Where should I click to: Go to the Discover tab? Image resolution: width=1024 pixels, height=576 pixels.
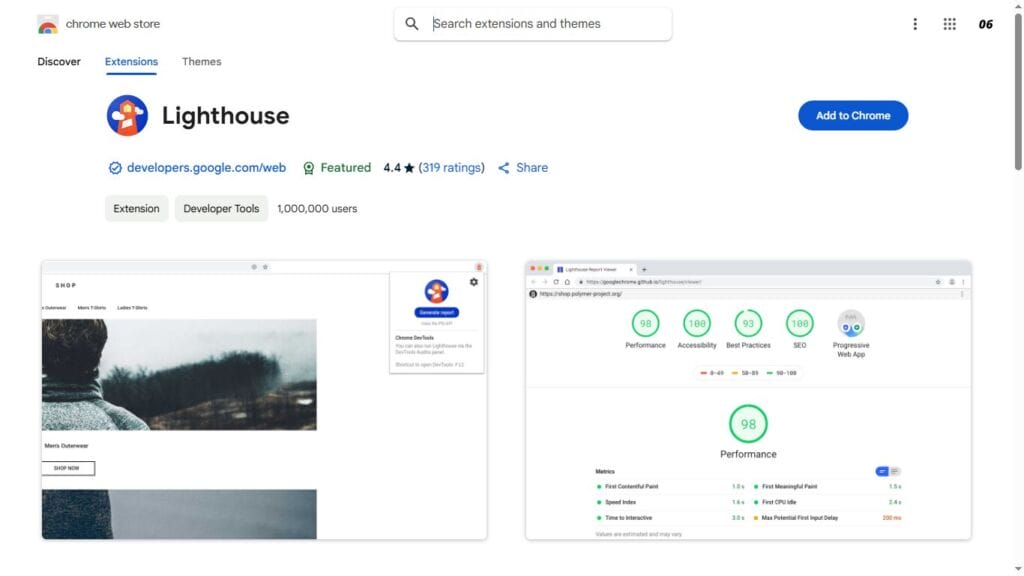(59, 61)
